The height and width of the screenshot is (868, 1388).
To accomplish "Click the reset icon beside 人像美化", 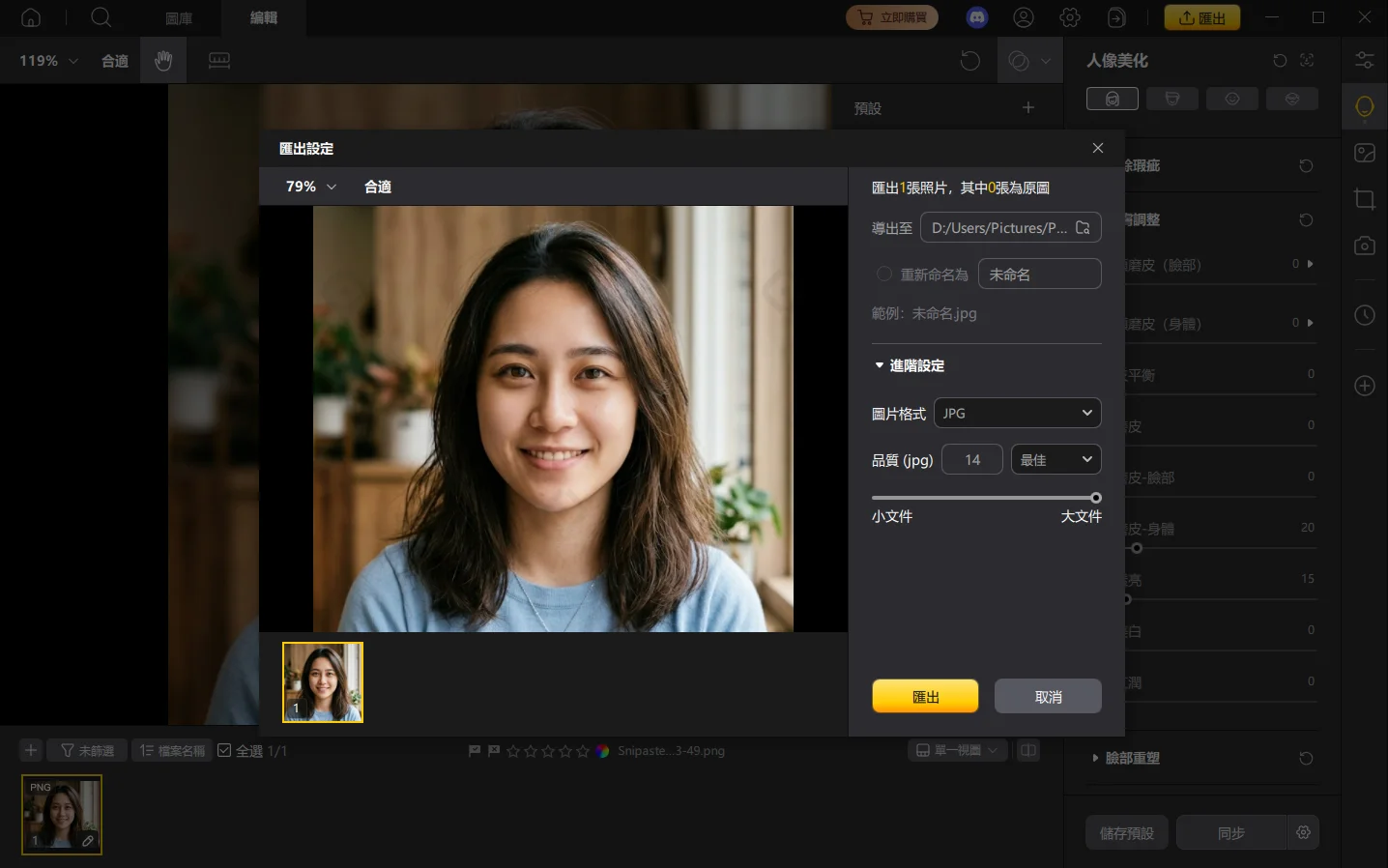I will 1280,60.
